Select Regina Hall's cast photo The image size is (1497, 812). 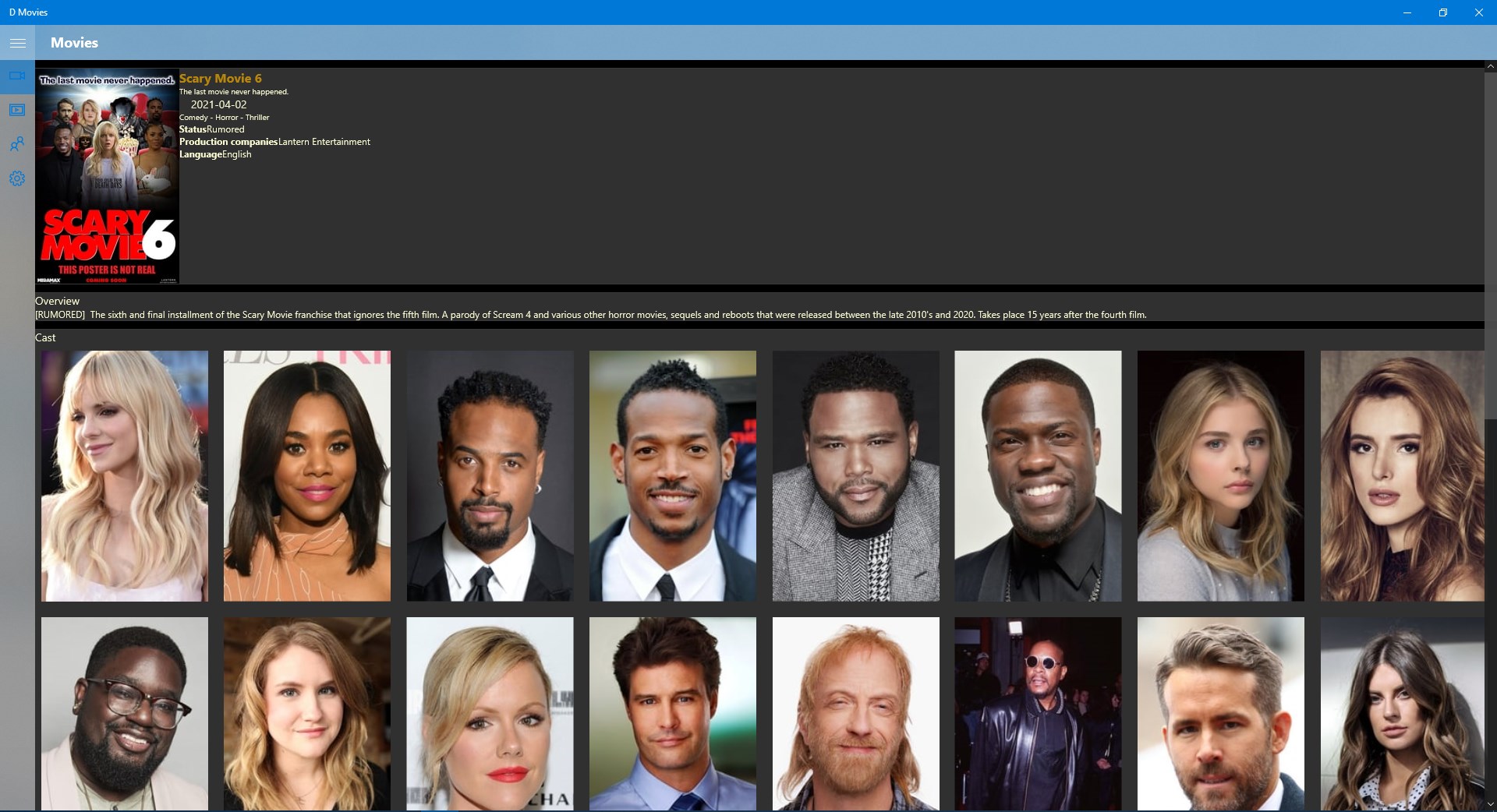(307, 476)
